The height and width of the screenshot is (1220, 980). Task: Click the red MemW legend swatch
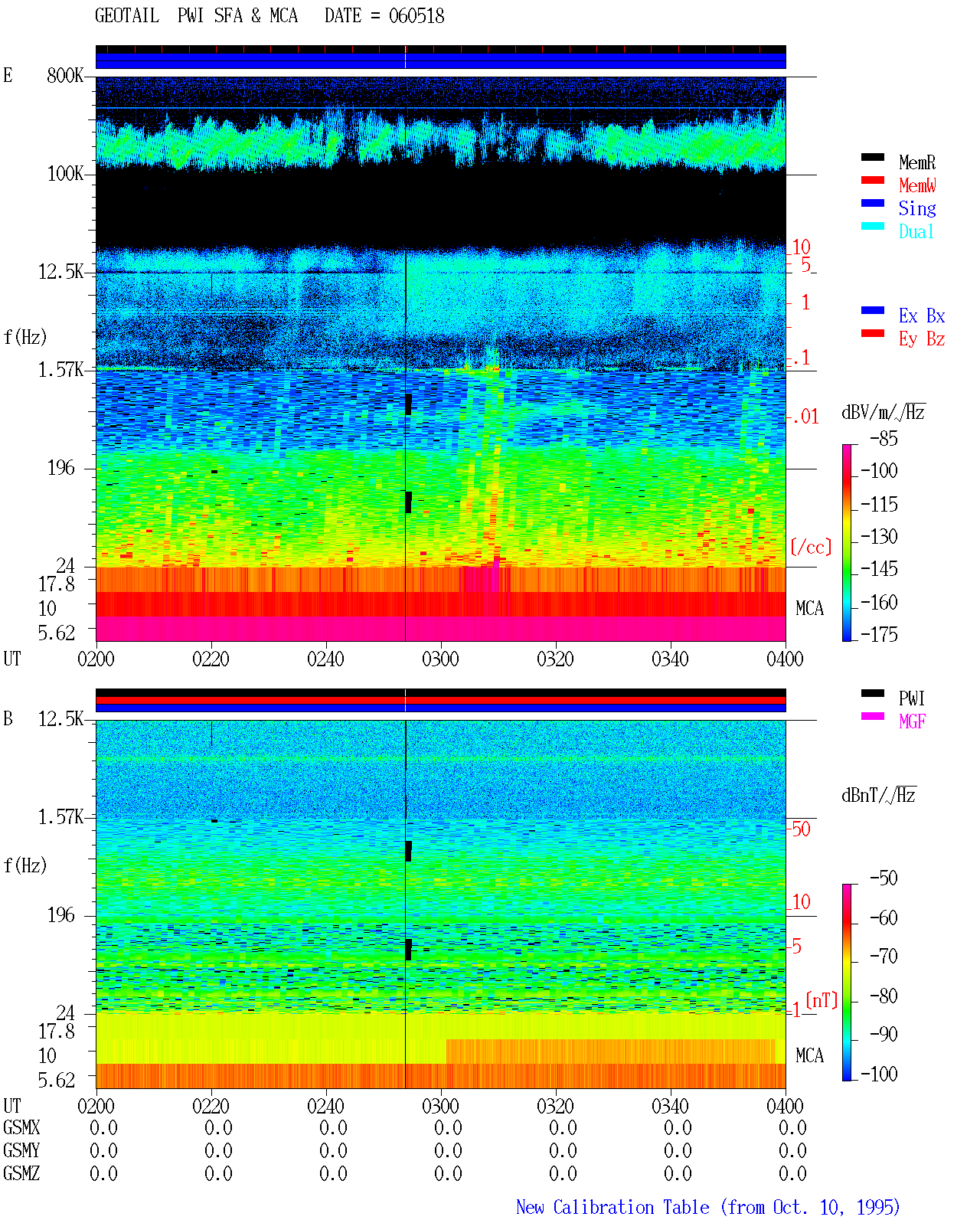pos(873,180)
